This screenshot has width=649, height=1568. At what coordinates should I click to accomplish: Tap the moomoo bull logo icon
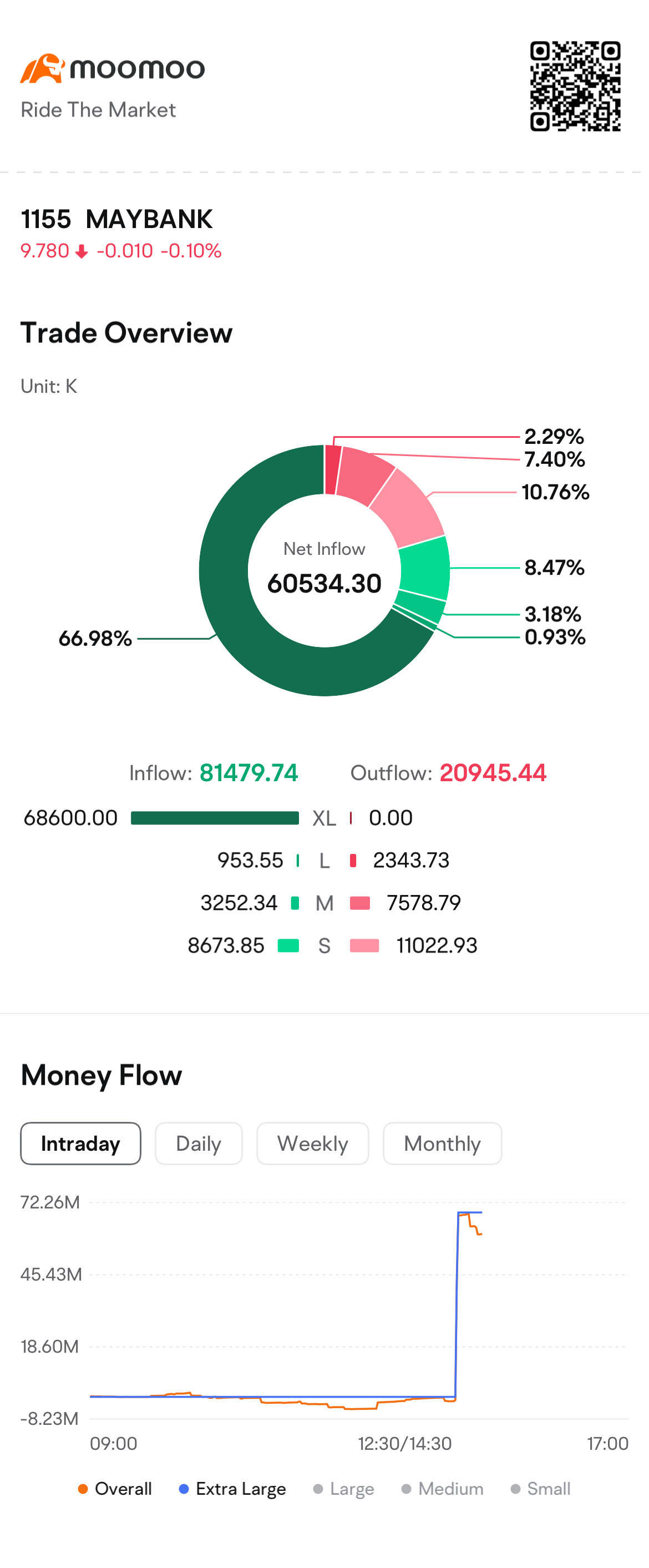click(x=42, y=68)
